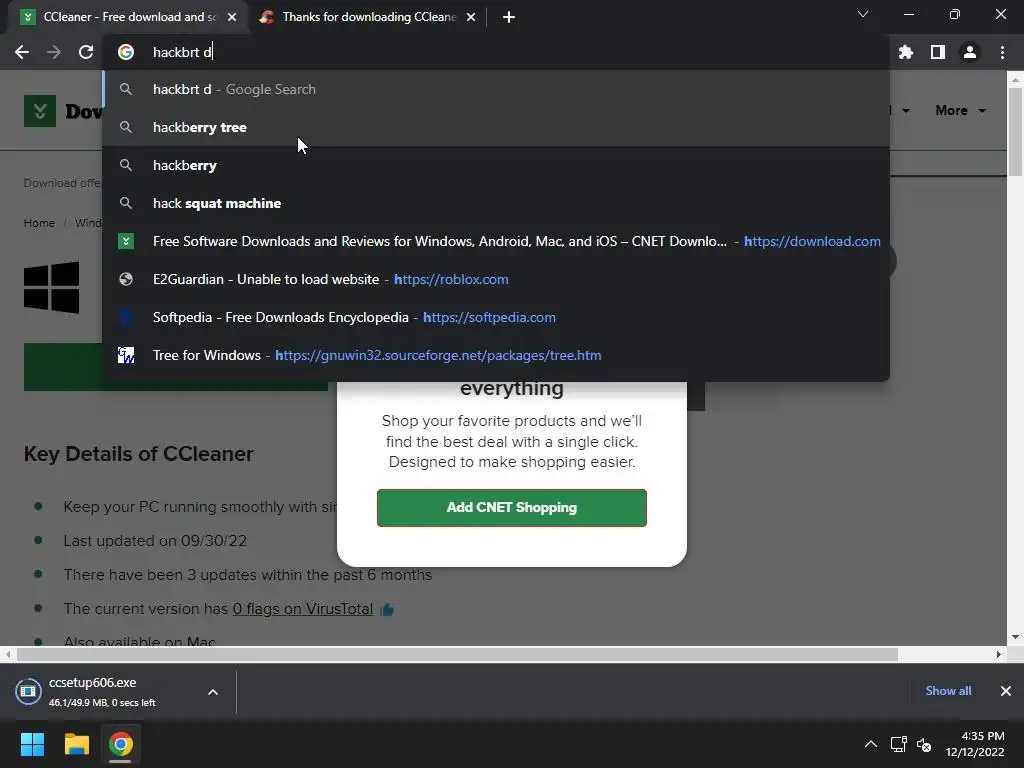Image resolution: width=1024 pixels, height=768 pixels.
Task: Click the Chrome taskbar icon
Action: click(x=120, y=744)
